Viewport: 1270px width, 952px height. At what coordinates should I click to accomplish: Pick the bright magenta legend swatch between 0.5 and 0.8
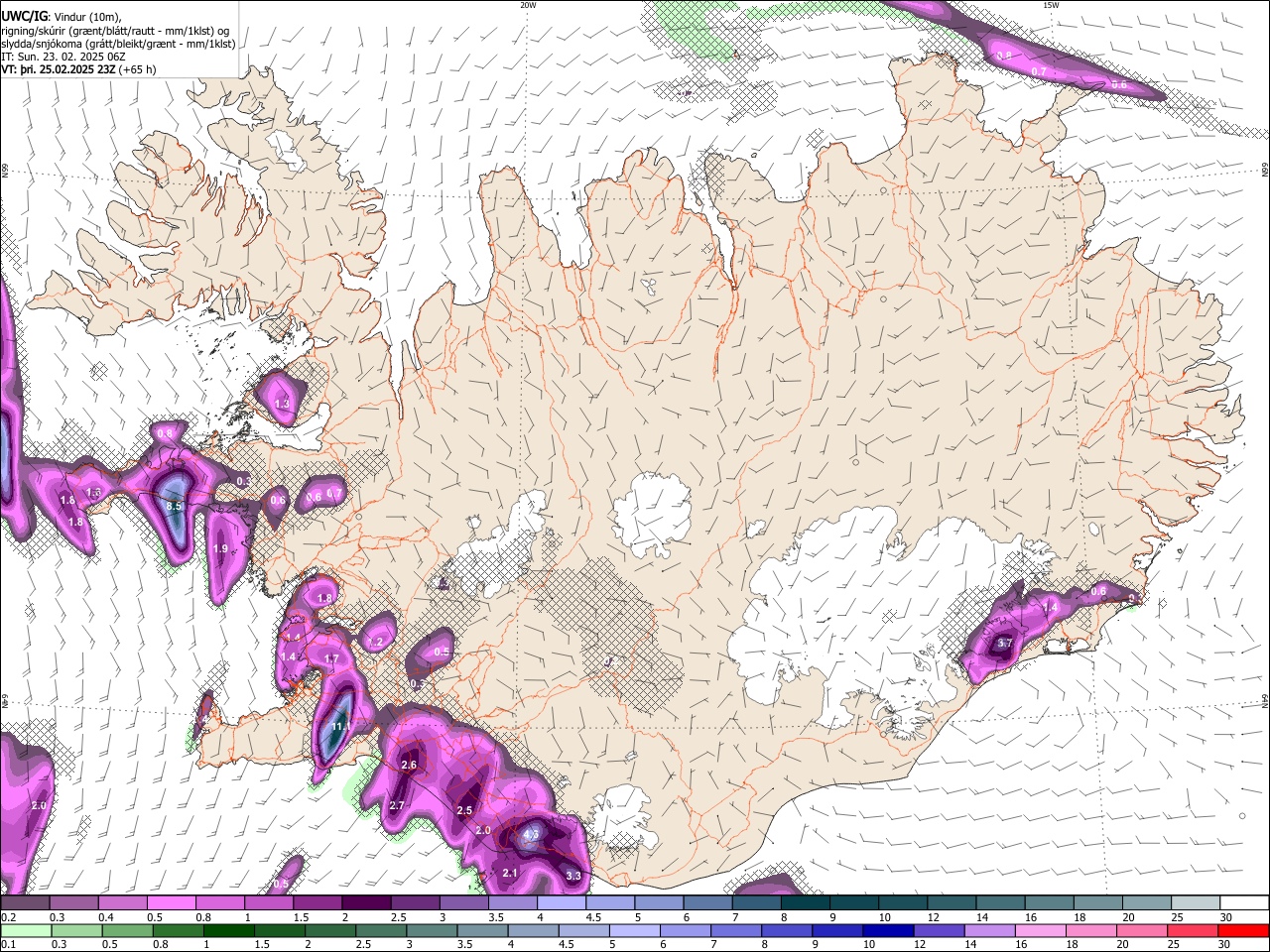[x=171, y=903]
